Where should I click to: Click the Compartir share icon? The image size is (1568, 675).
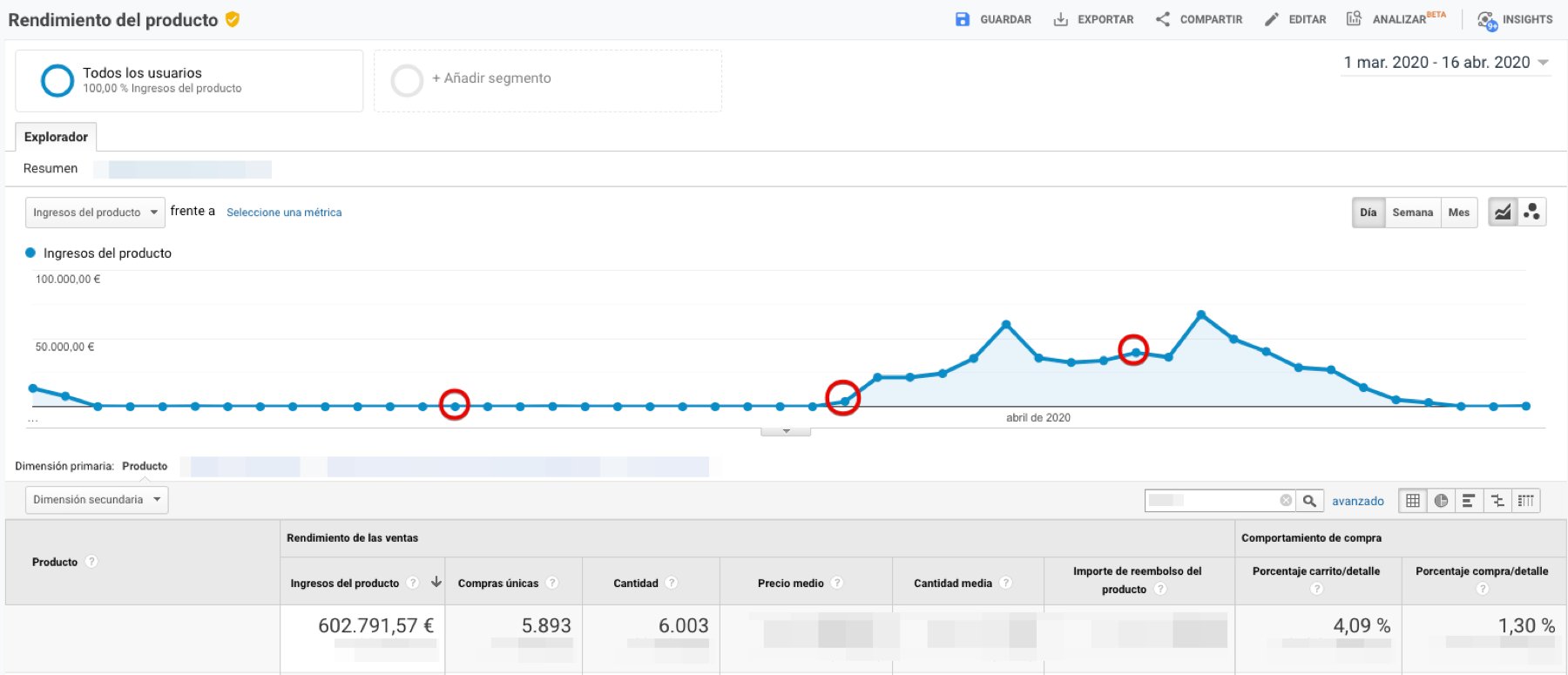1162,19
